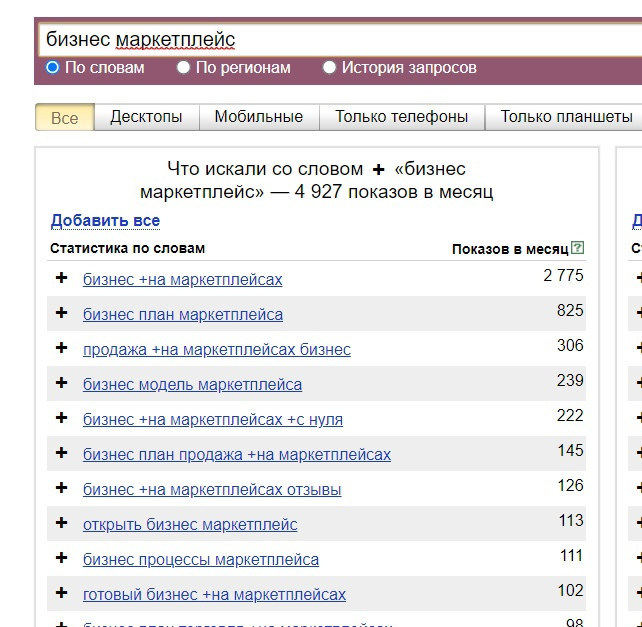Add 'продажа +на маркетплейсах бизнес' via plus icon

pyautogui.click(x=61, y=348)
